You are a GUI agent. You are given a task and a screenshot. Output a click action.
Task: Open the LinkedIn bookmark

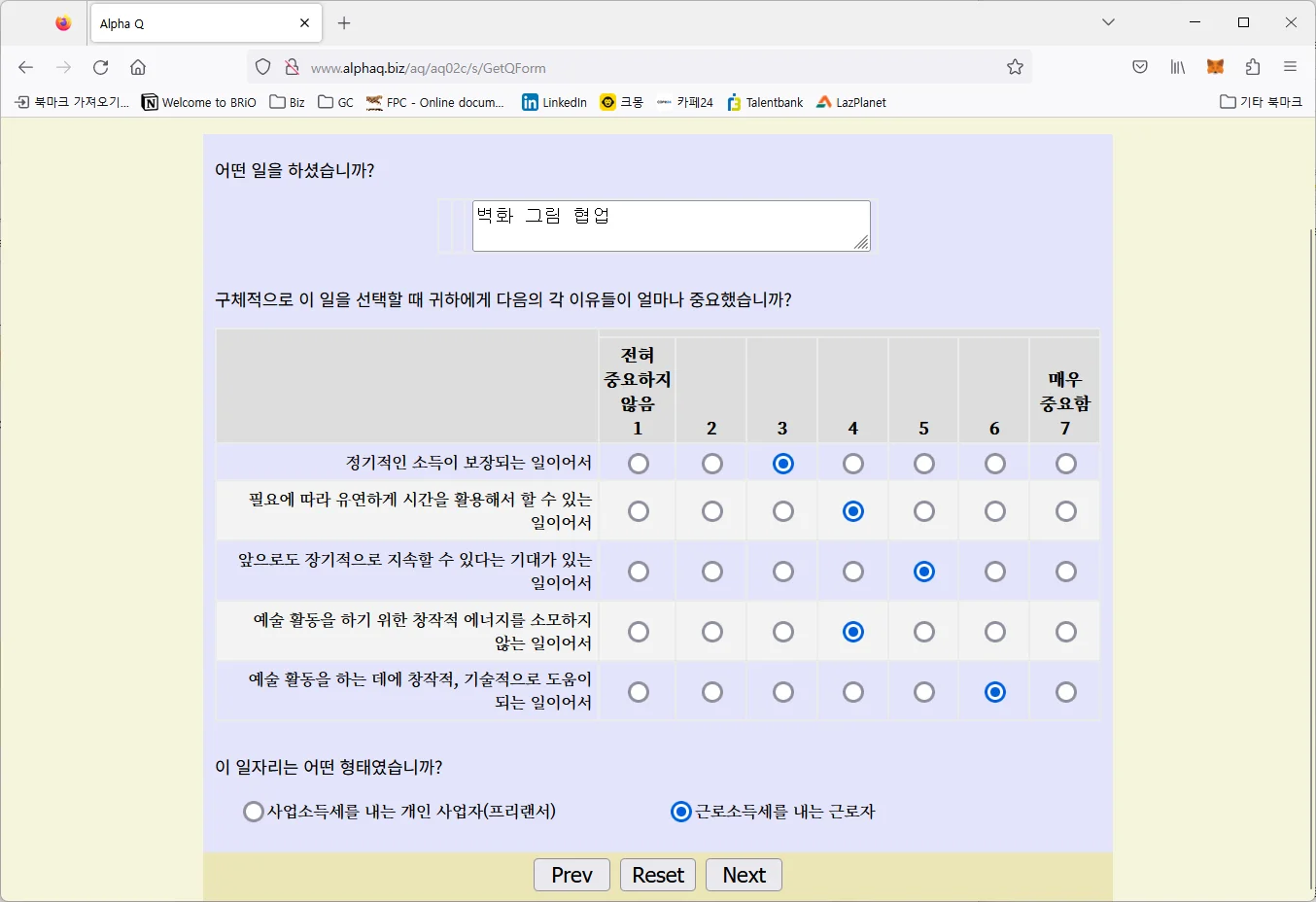pyautogui.click(x=555, y=102)
